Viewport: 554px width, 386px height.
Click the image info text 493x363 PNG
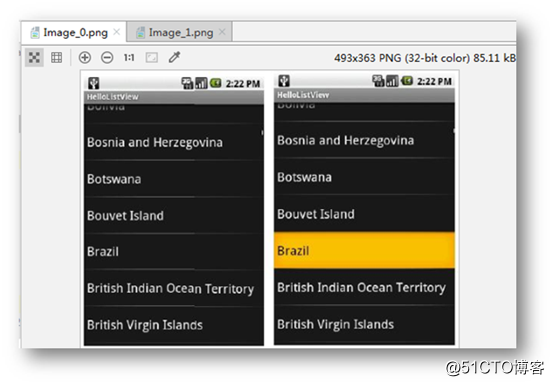tap(424, 58)
